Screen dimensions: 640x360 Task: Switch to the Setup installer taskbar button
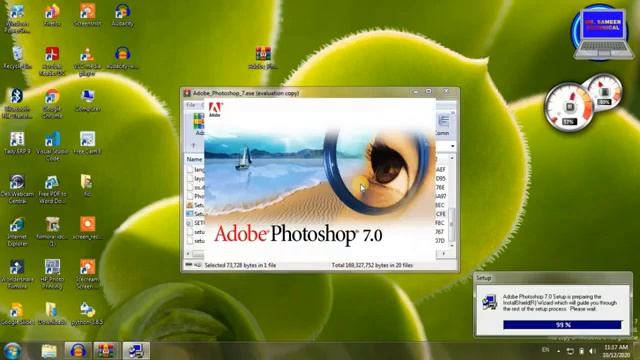coord(136,351)
